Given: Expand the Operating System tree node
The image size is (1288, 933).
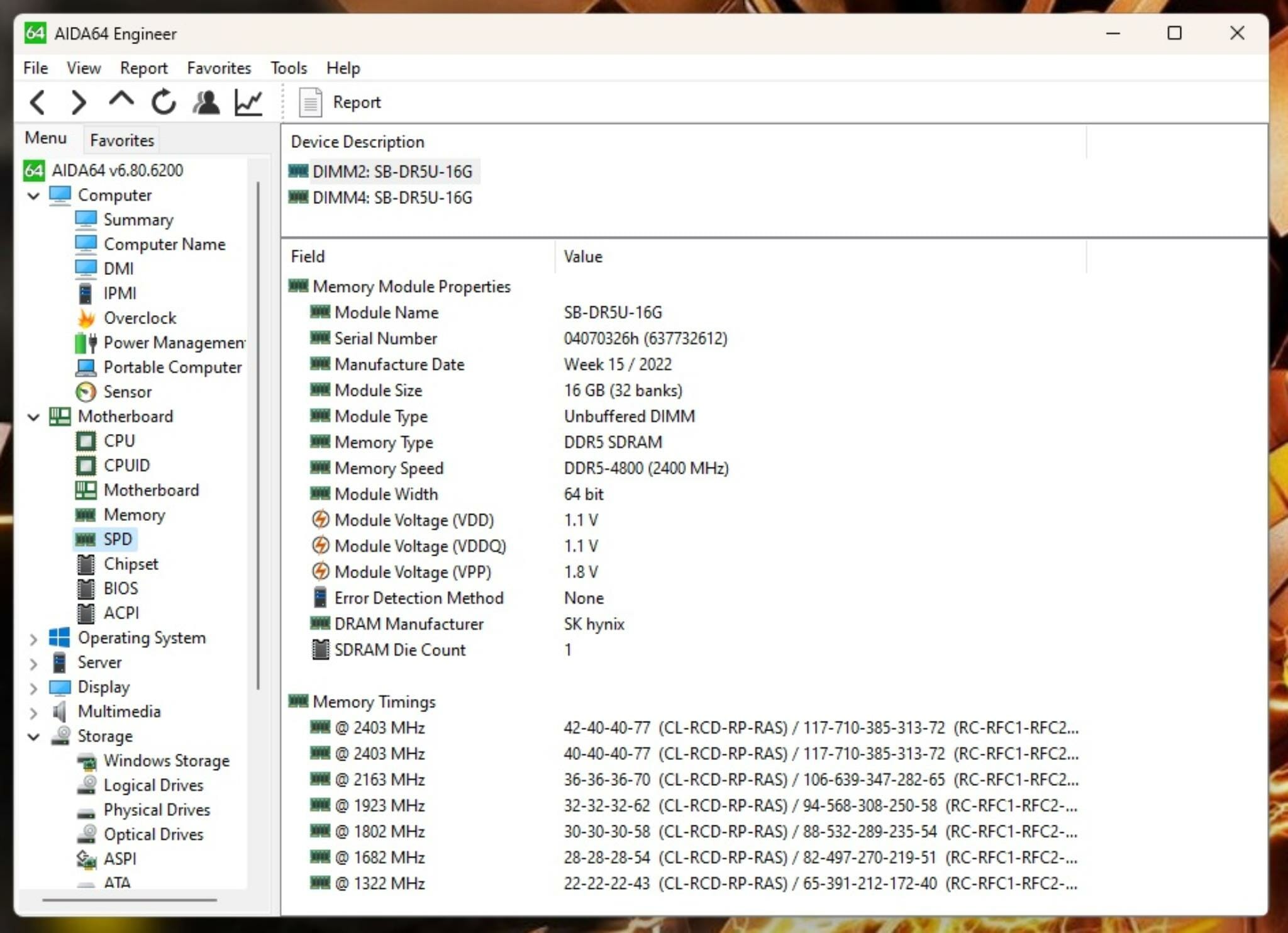Looking at the screenshot, I should click(34, 639).
